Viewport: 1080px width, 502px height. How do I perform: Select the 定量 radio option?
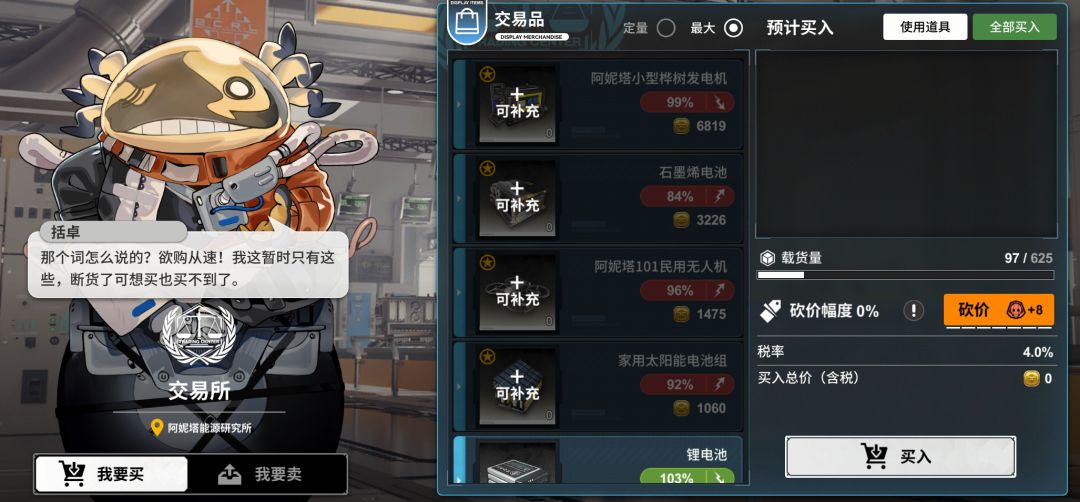666,28
